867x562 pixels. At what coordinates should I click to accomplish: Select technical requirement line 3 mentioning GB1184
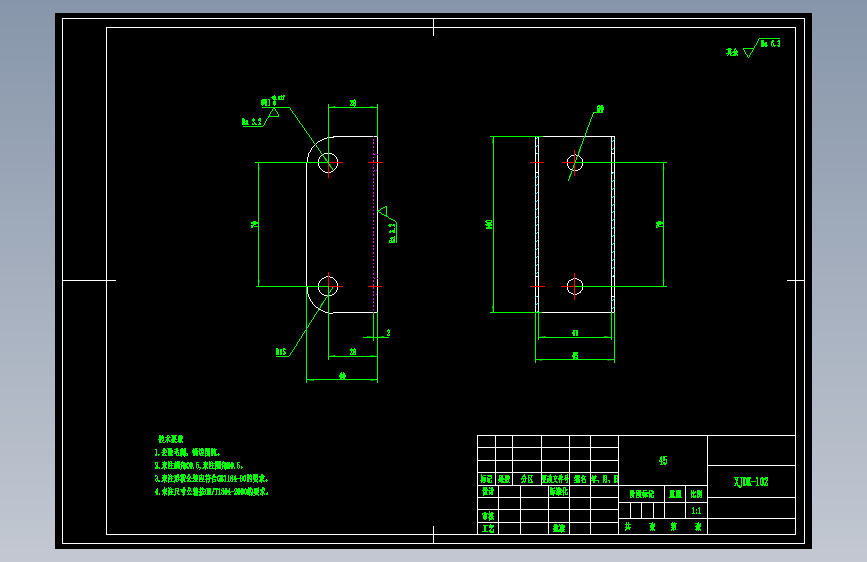click(x=211, y=478)
